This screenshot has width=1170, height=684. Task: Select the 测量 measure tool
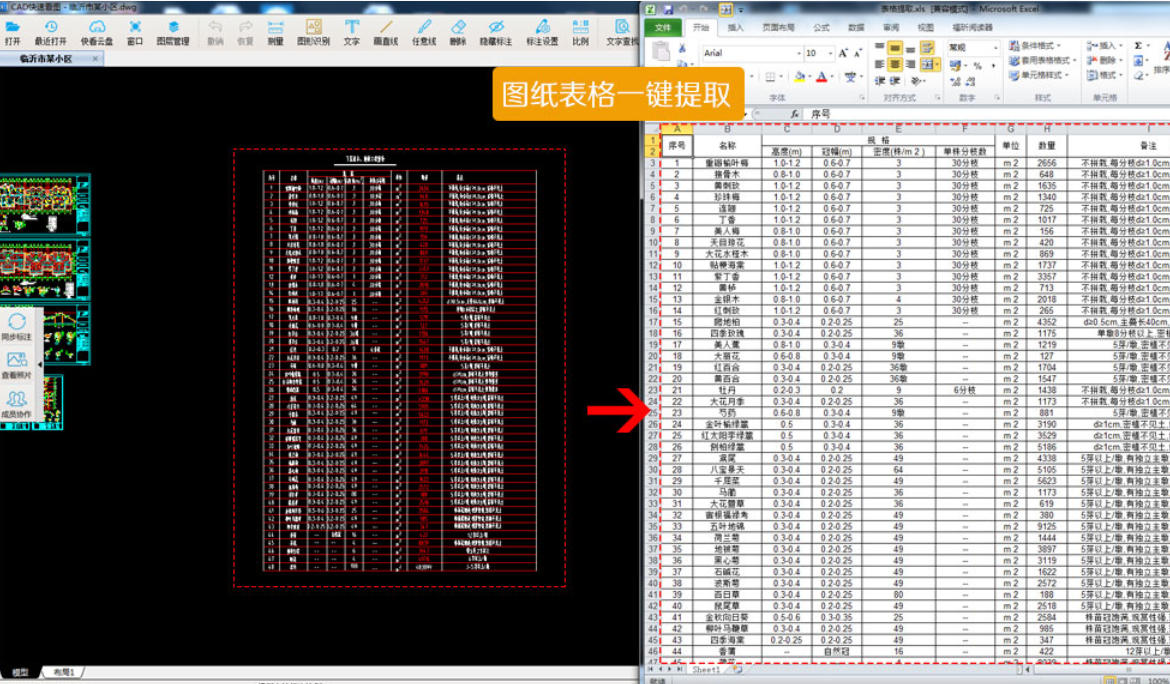(276, 32)
